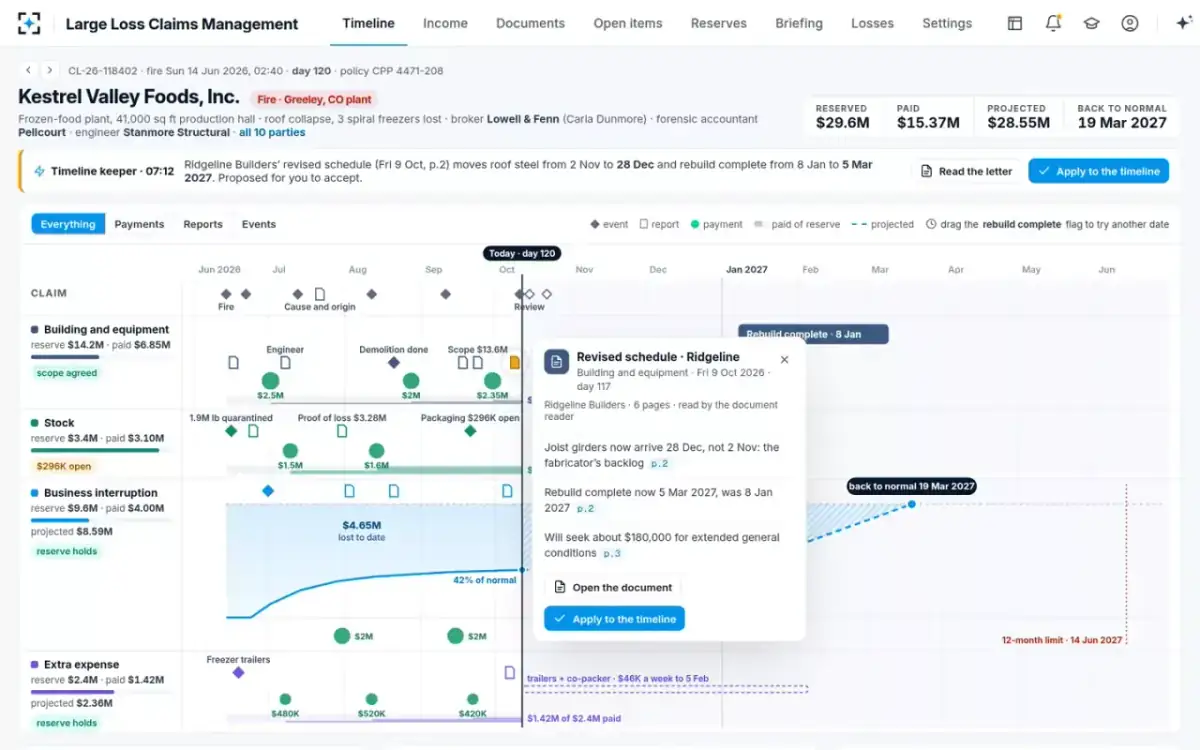
Task: Click back to normal 19 Mar 2027 marker
Action: [x=911, y=486]
